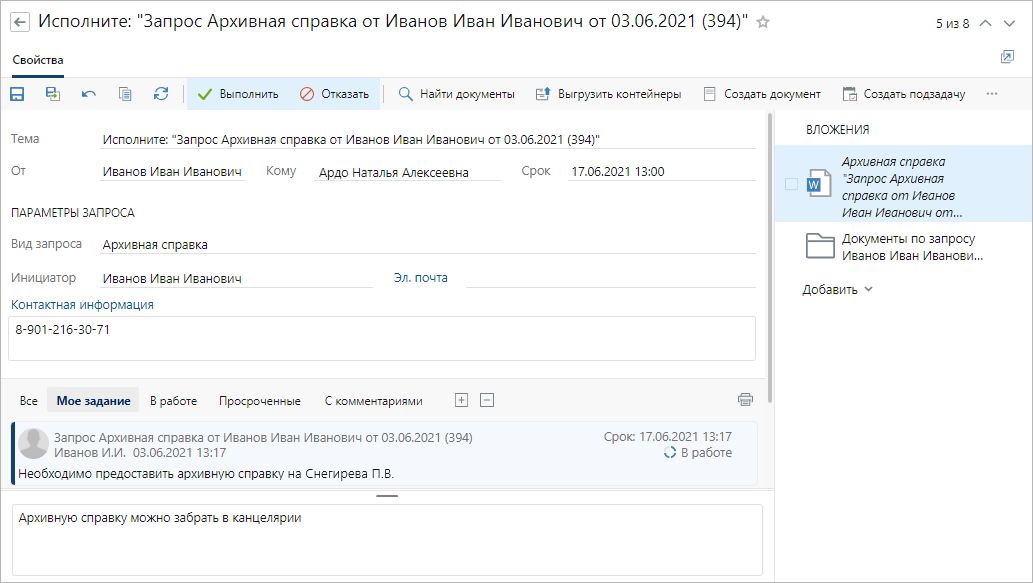Switch to the Свойства tab

[38, 60]
